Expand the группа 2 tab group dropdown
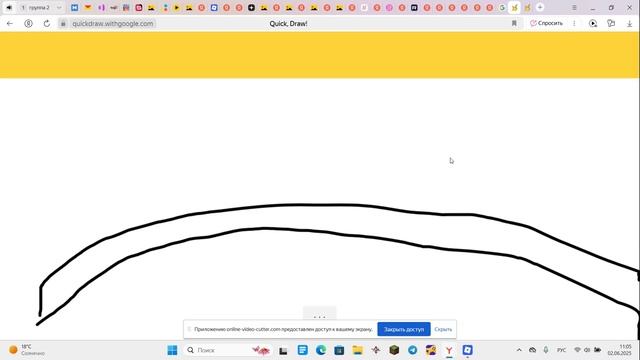Viewport: 640px width, 360px height. [59, 7]
